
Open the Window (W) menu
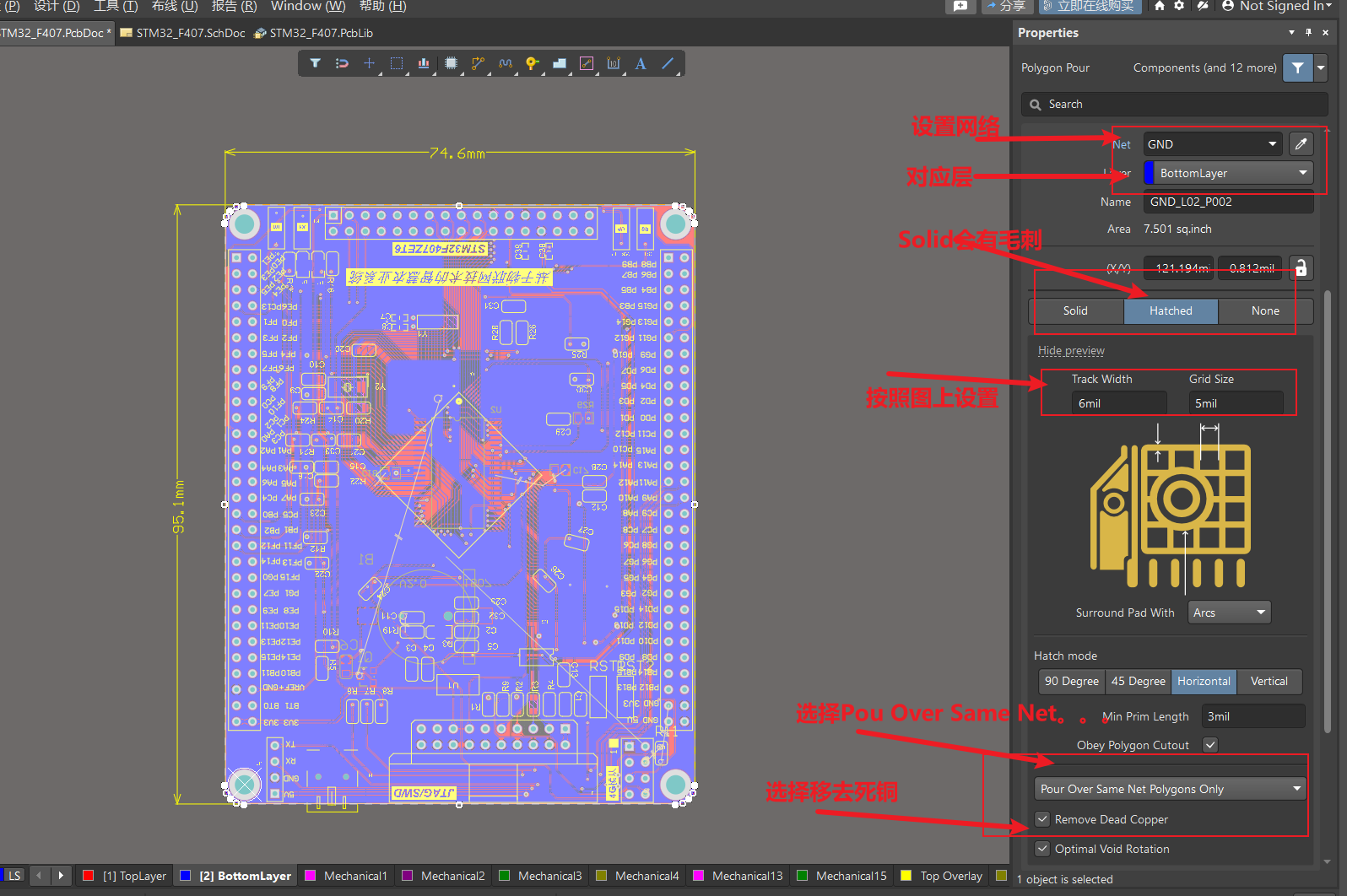pos(308,6)
